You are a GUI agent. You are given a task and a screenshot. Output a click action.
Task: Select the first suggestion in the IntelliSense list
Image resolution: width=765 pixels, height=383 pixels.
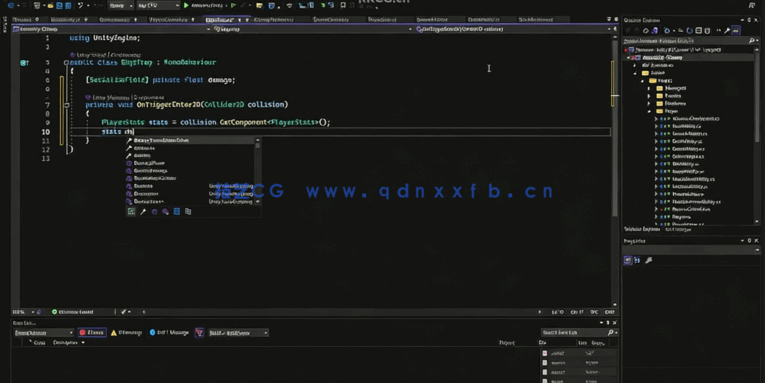(190, 141)
